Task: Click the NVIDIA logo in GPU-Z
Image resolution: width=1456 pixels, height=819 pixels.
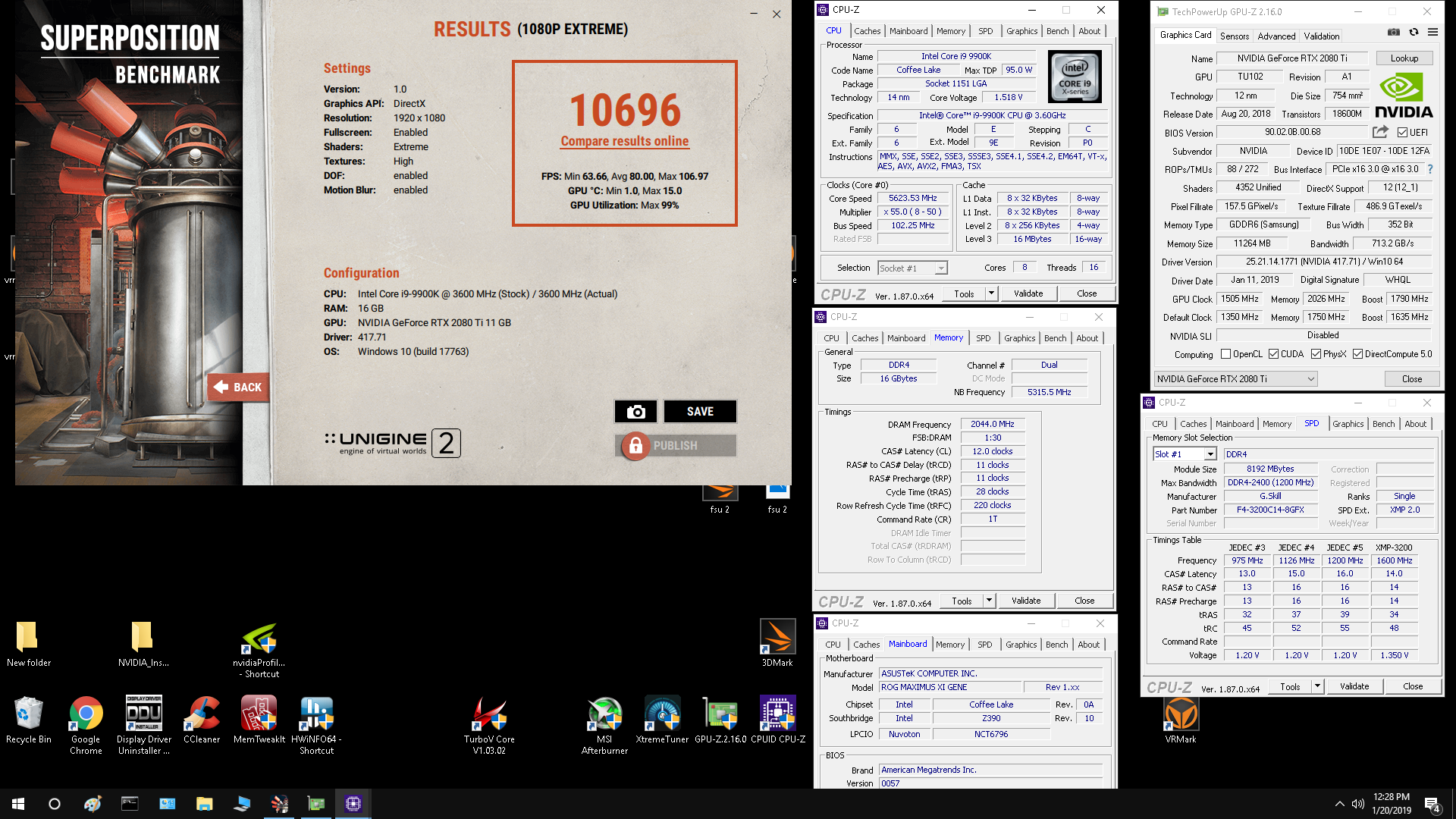Action: (1404, 96)
